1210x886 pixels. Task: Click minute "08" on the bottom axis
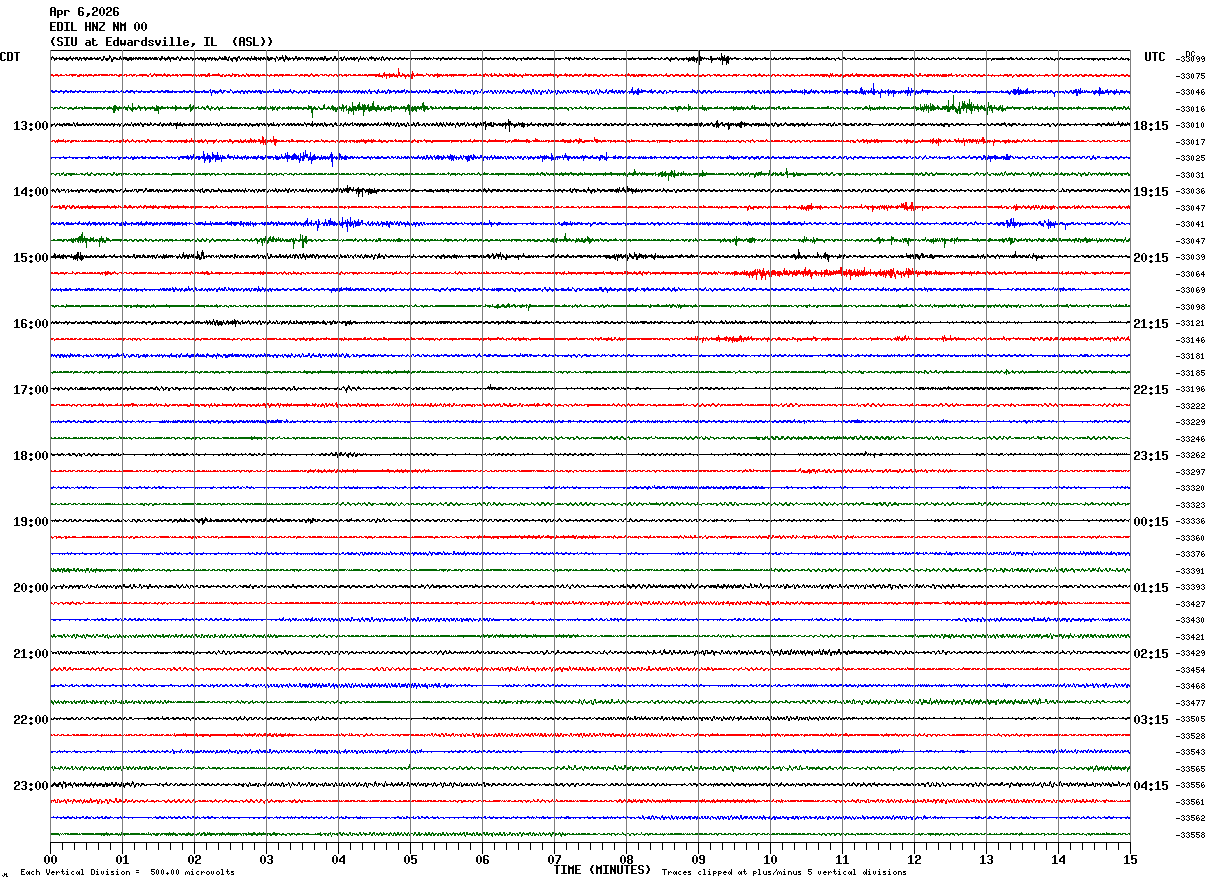(x=626, y=859)
